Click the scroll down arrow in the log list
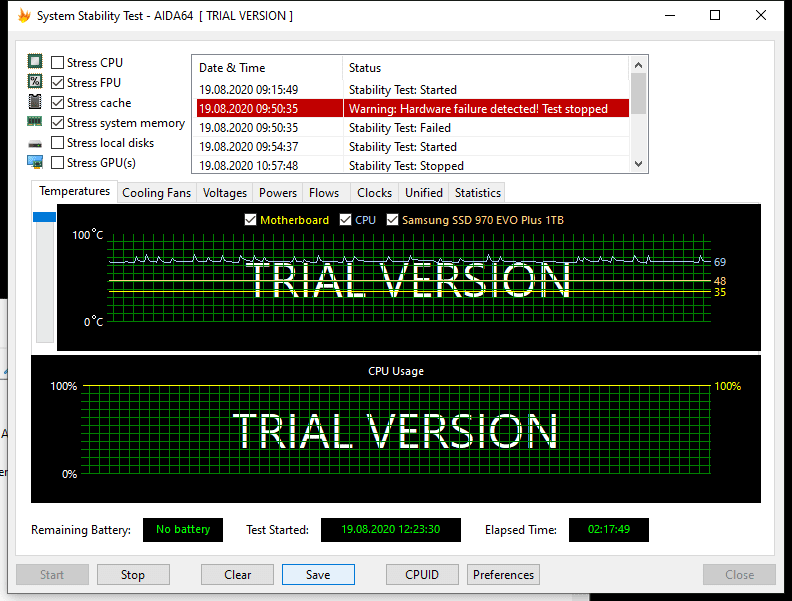Image resolution: width=792 pixels, height=601 pixels. coord(638,164)
